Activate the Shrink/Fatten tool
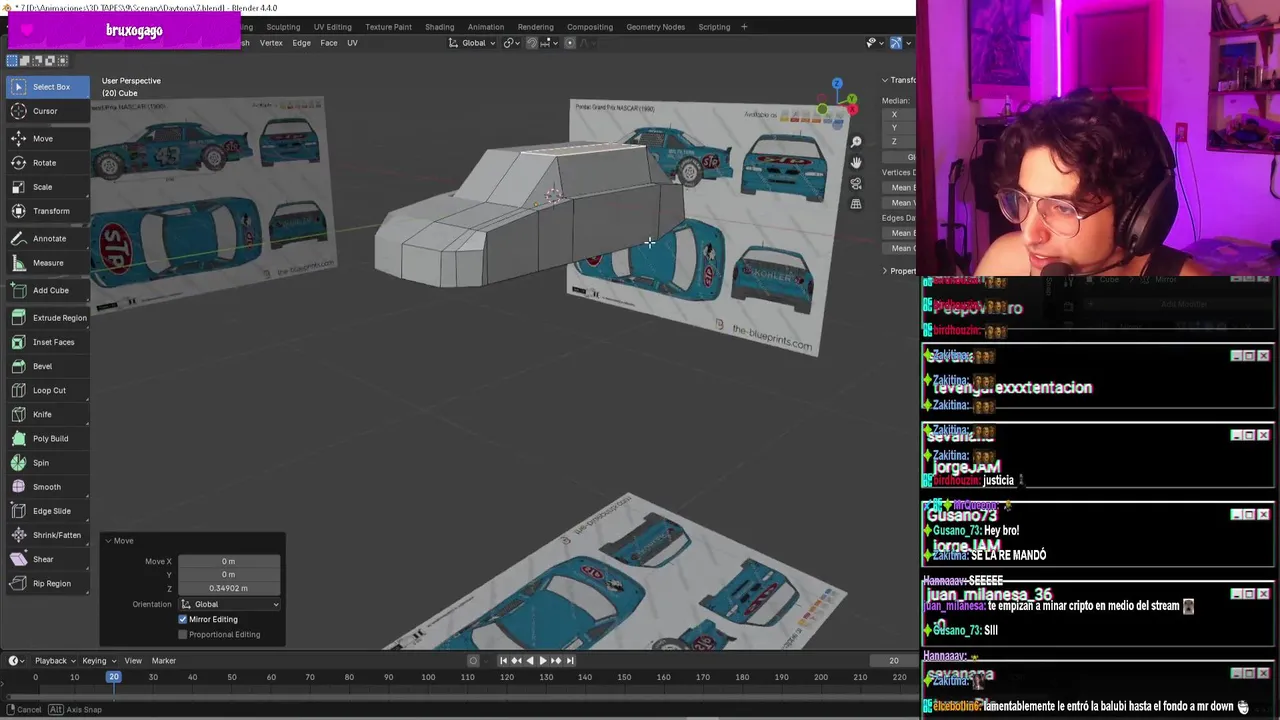1280x720 pixels. click(x=48, y=535)
